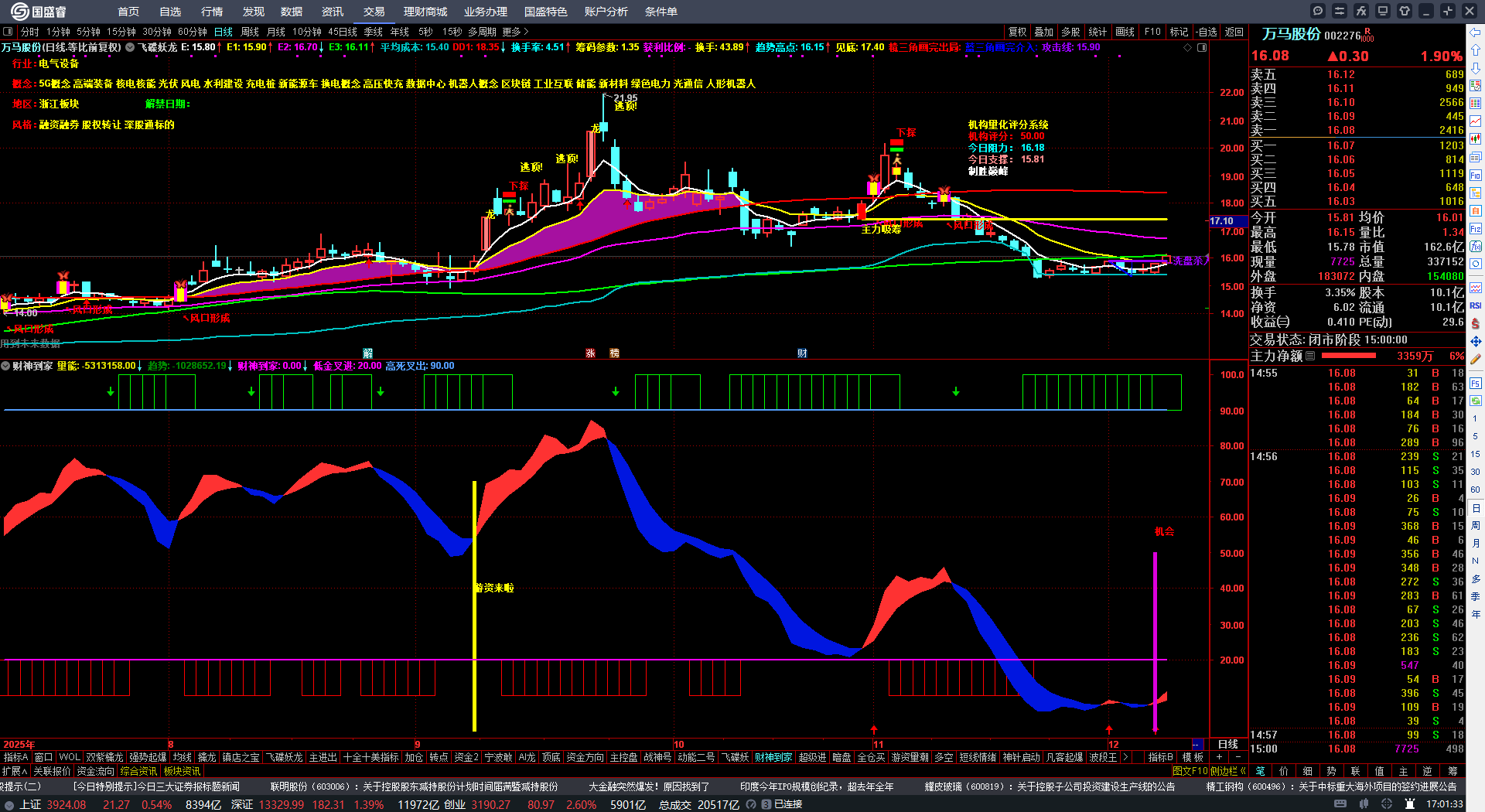The width and height of the screenshot is (1485, 812).
Task: Select the 周 period in right sidebar
Action: pos(1476,525)
